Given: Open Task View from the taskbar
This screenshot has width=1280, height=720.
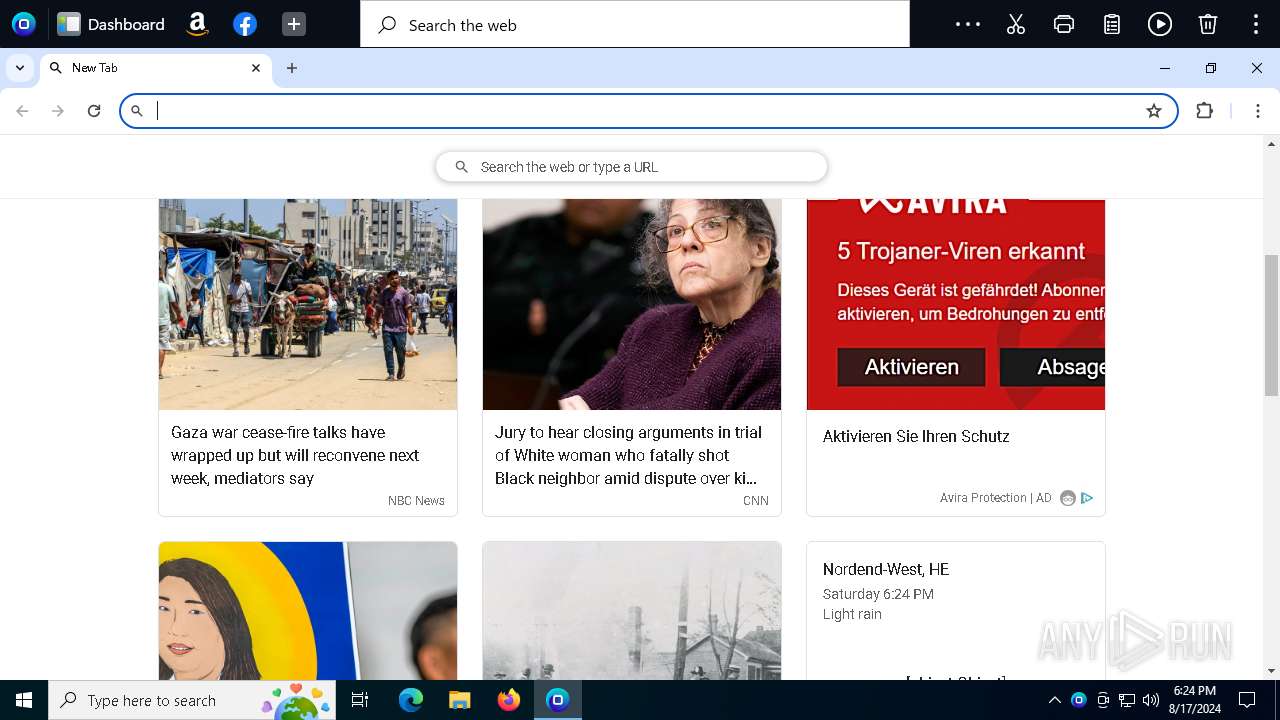Looking at the screenshot, I should click(360, 700).
